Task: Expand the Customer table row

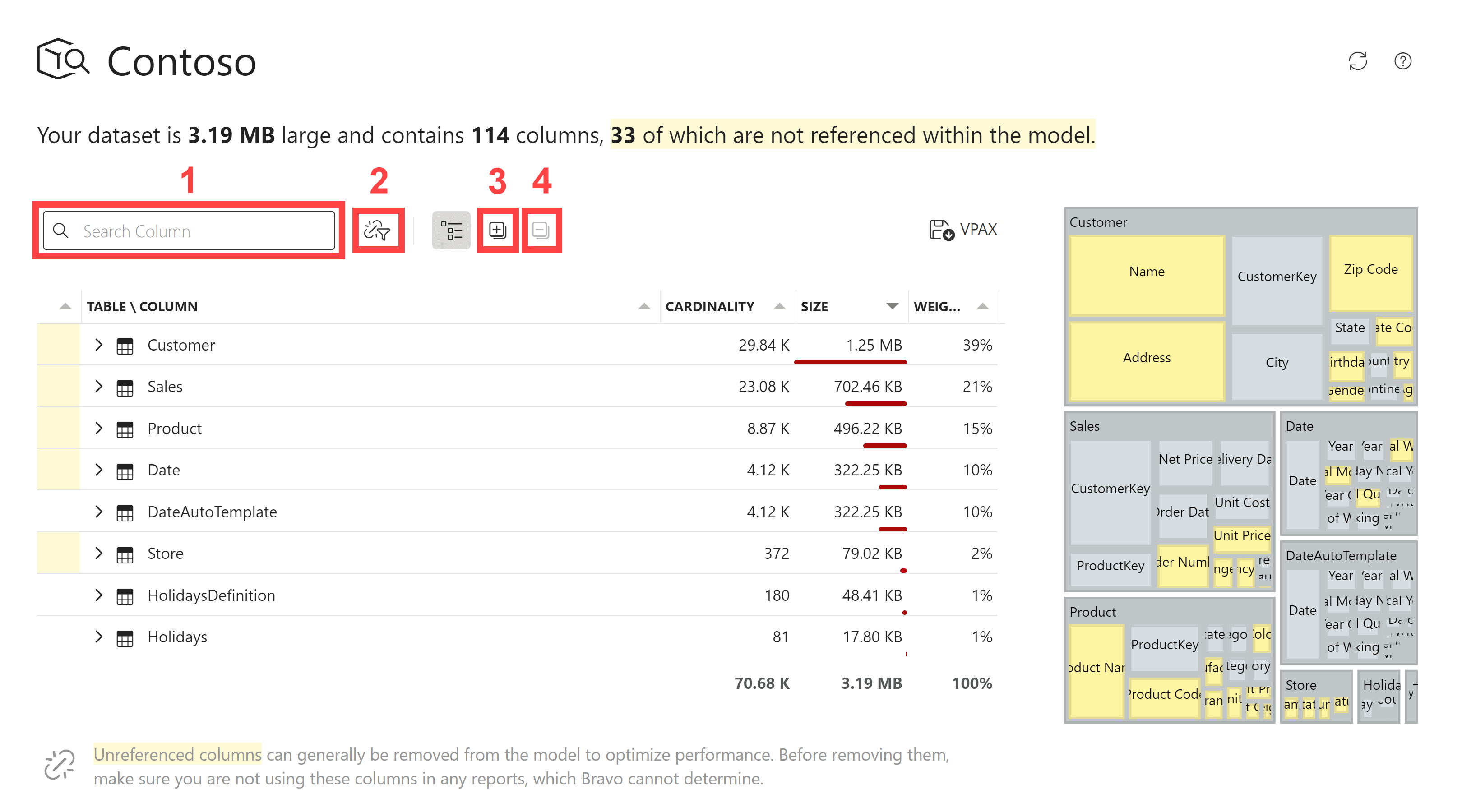Action: (x=99, y=345)
